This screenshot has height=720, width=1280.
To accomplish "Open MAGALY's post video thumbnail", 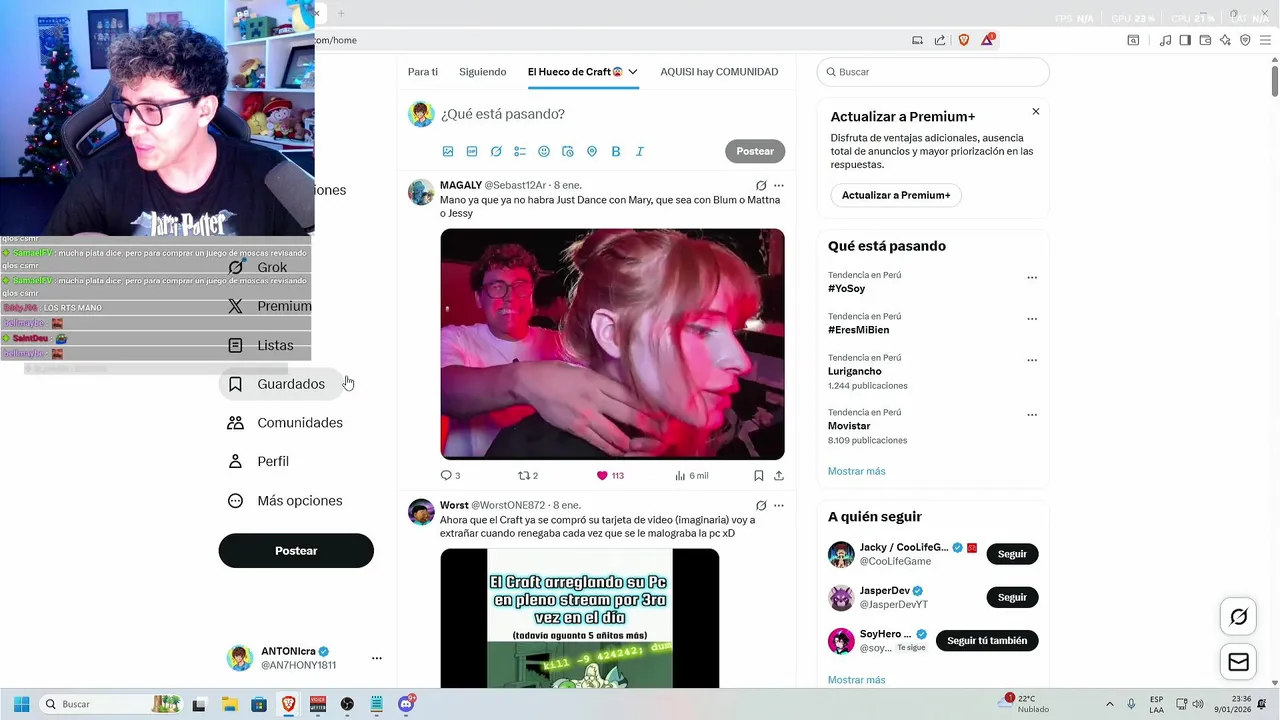I will pyautogui.click(x=612, y=344).
